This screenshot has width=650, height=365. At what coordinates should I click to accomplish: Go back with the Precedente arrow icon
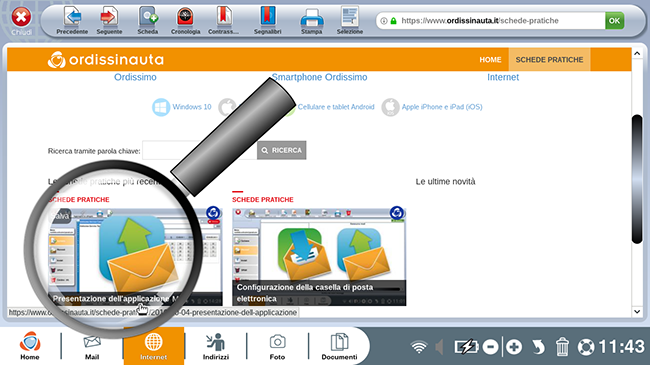[x=72, y=17]
